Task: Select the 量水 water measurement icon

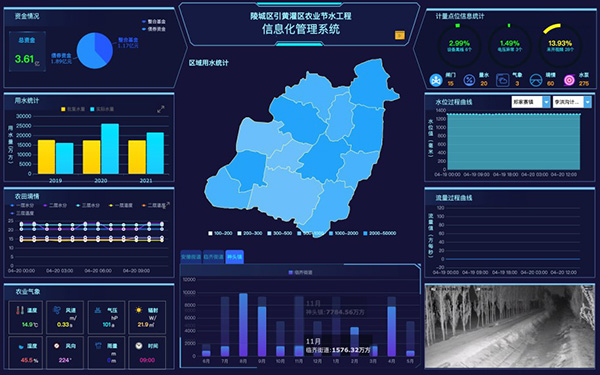Action: (469, 80)
